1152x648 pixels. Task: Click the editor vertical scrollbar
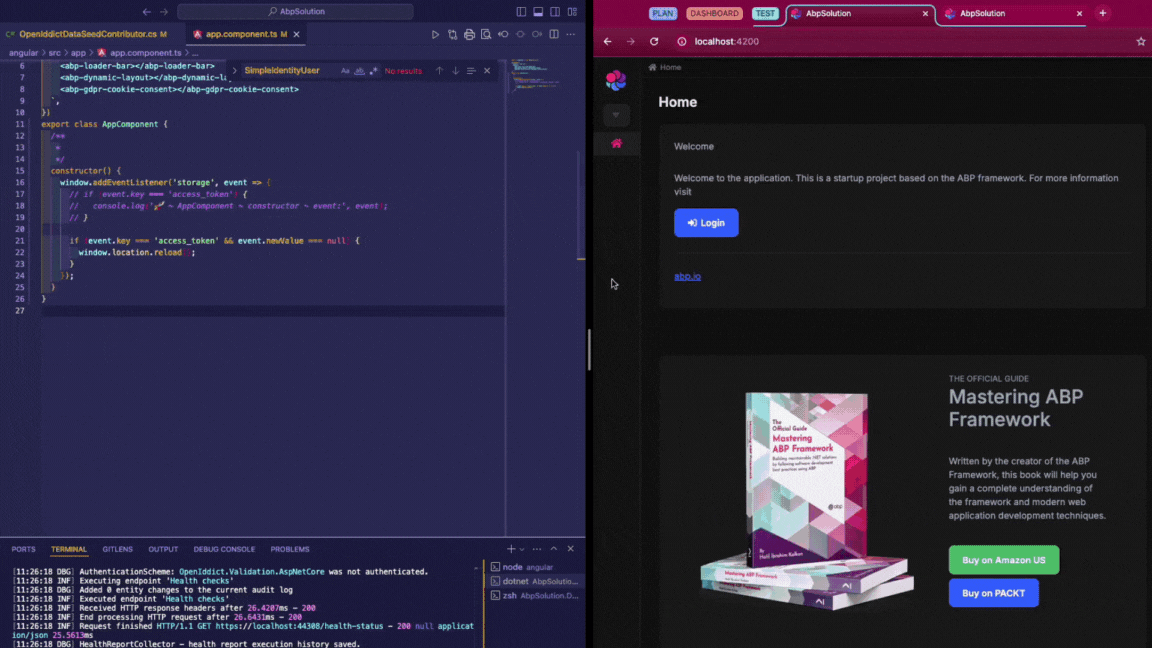[x=581, y=200]
